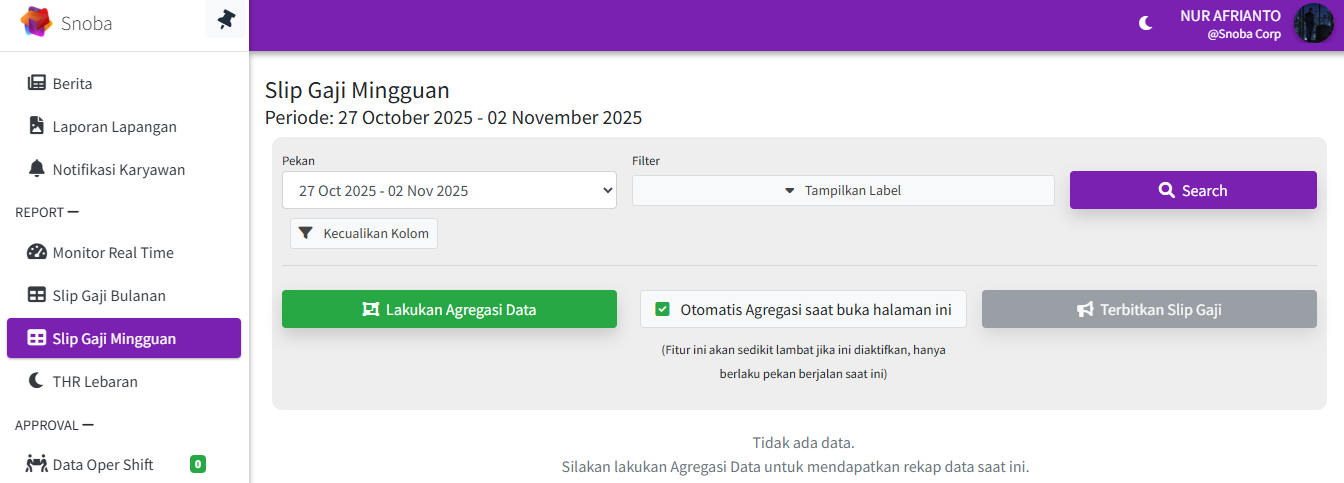This screenshot has width=1344, height=483.
Task: Open the Pekan week dropdown
Action: coord(449,190)
